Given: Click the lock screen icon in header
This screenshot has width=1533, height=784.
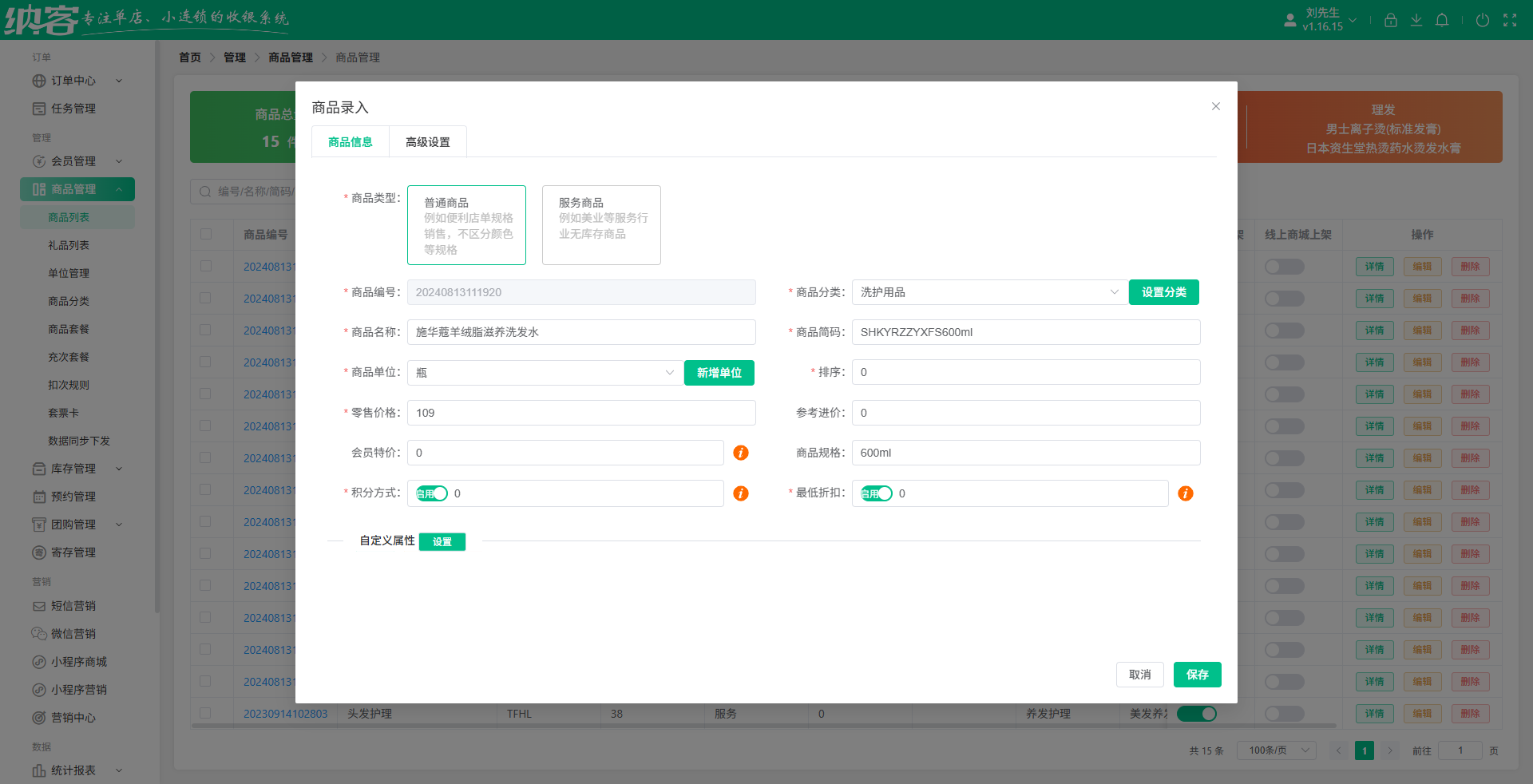Looking at the screenshot, I should [1390, 20].
